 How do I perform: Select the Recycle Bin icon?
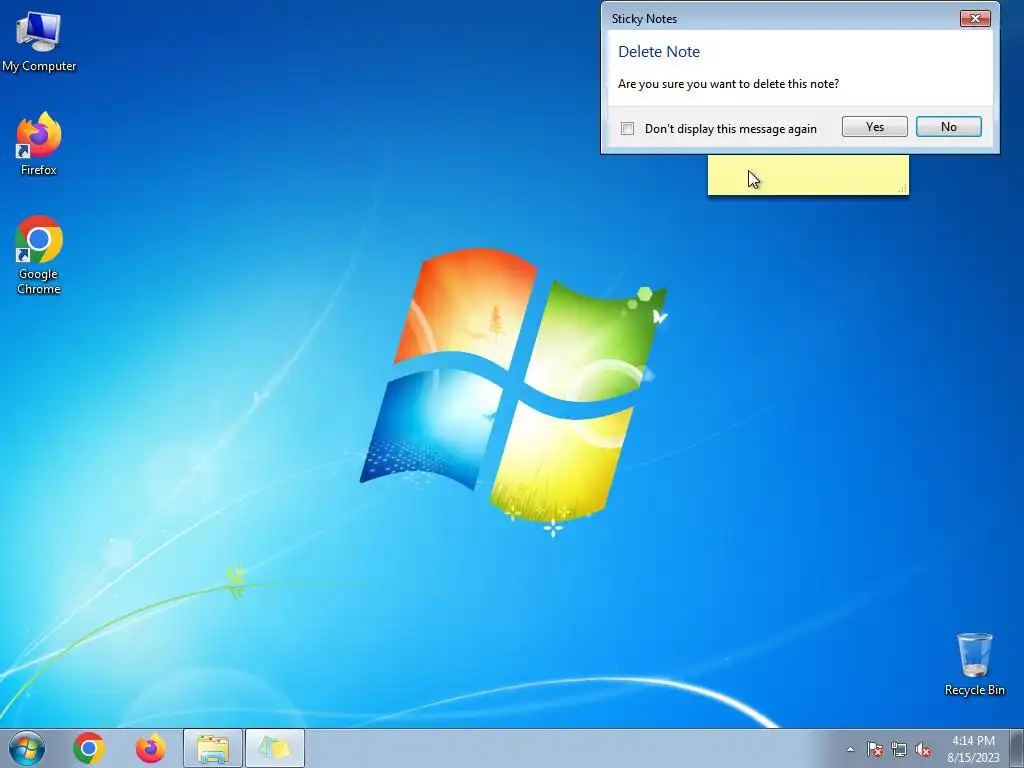click(974, 664)
